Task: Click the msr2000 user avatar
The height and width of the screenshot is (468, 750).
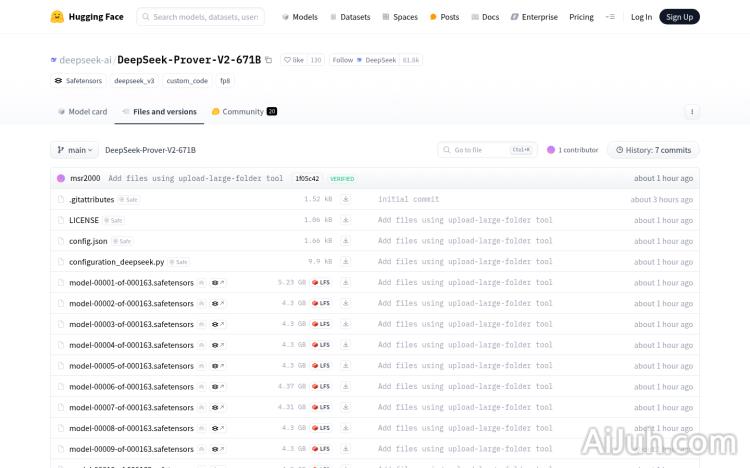Action: (61, 178)
